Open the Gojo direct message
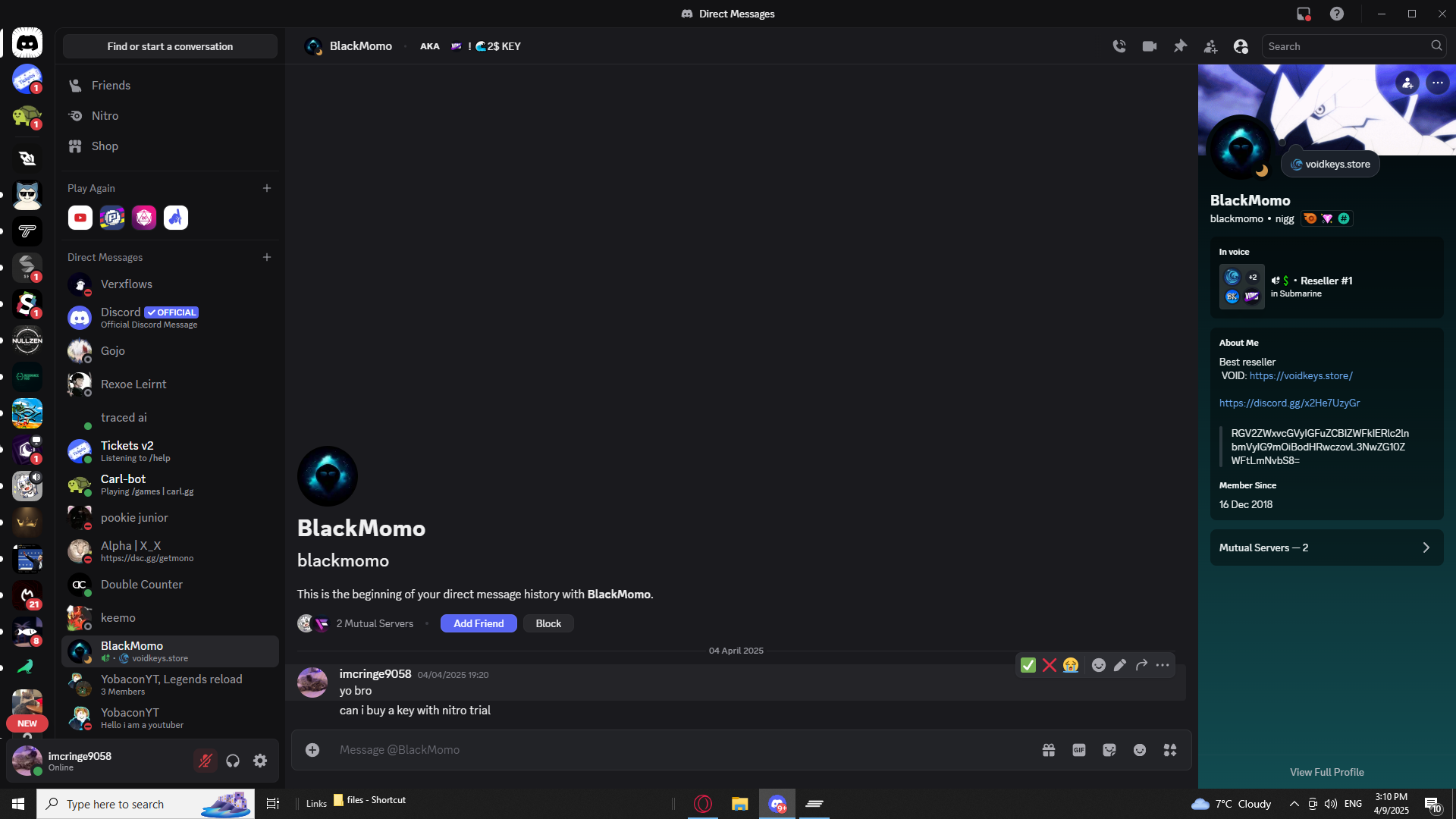This screenshot has width=1456, height=819. (x=170, y=351)
